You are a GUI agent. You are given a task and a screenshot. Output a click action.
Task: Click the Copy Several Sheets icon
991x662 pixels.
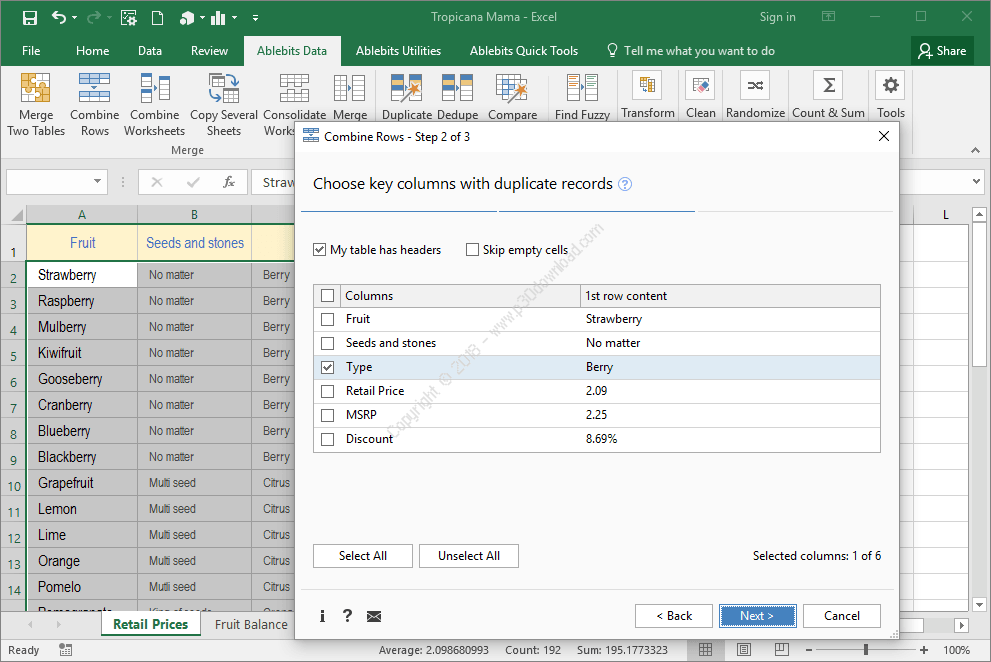[x=223, y=90]
